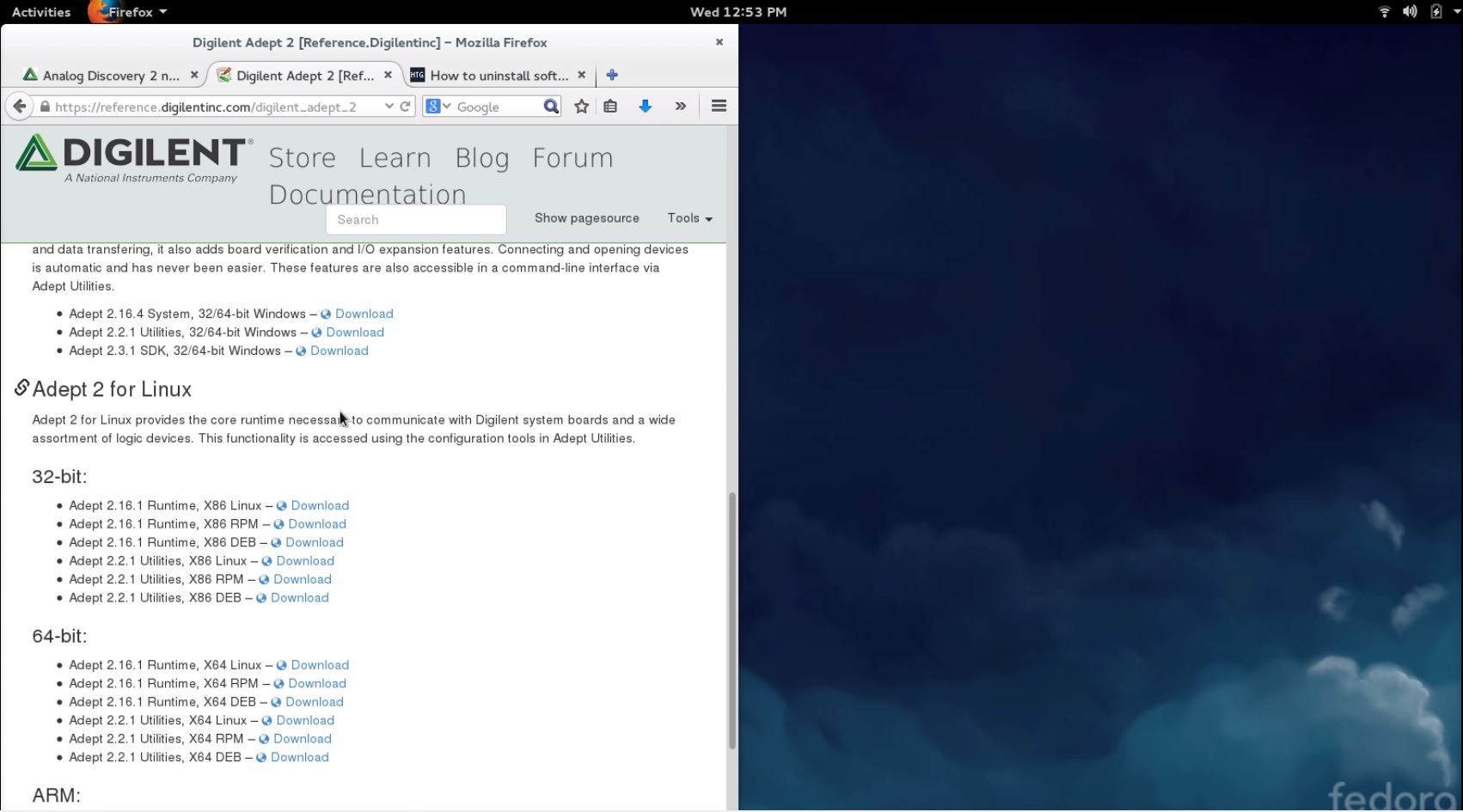This screenshot has height=812, width=1463.
Task: Reload the page with the refresh icon
Action: pos(405,107)
